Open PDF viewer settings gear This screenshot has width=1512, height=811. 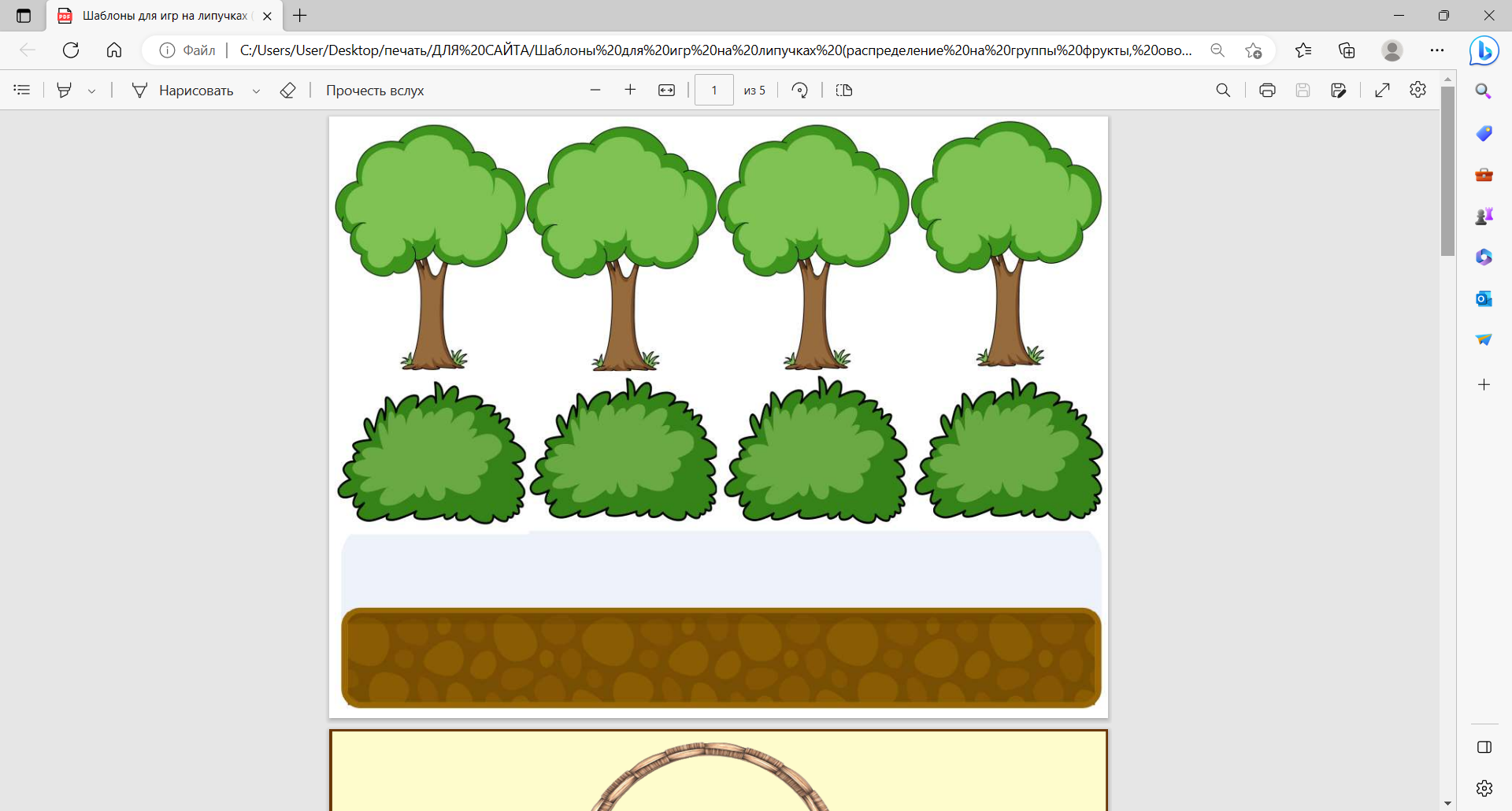[1417, 90]
